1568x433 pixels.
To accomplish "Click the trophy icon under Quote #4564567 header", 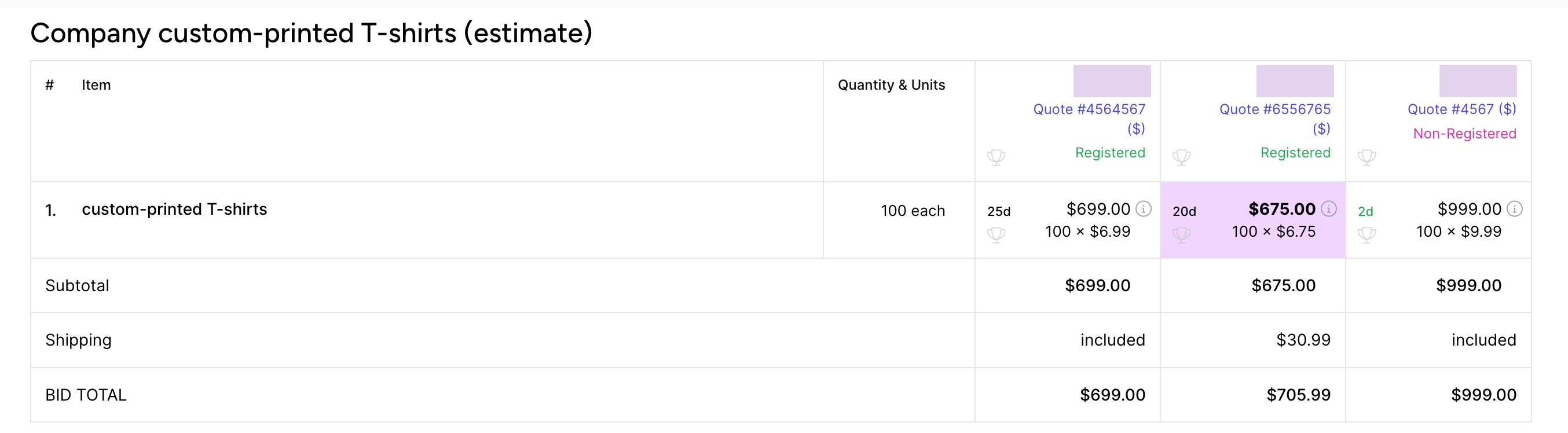I will [x=996, y=157].
